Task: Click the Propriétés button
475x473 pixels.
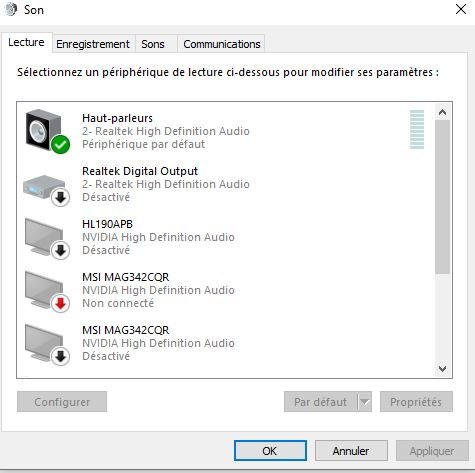Action: [416, 402]
